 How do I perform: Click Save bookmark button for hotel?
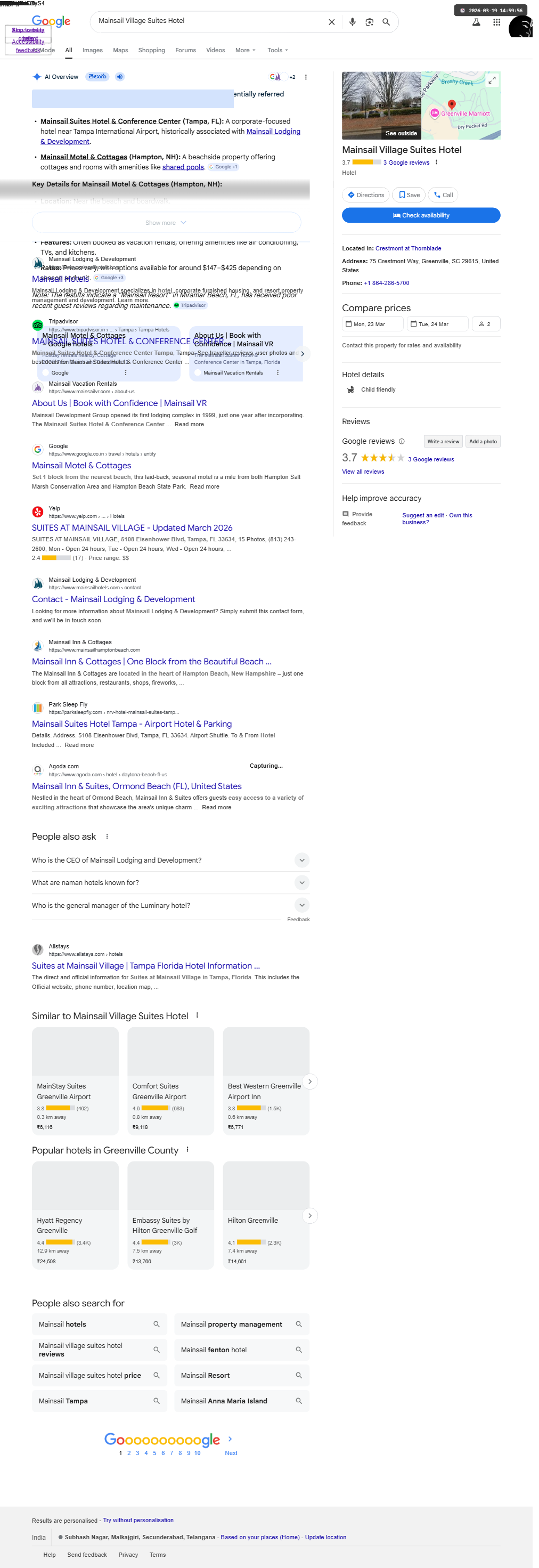[409, 195]
